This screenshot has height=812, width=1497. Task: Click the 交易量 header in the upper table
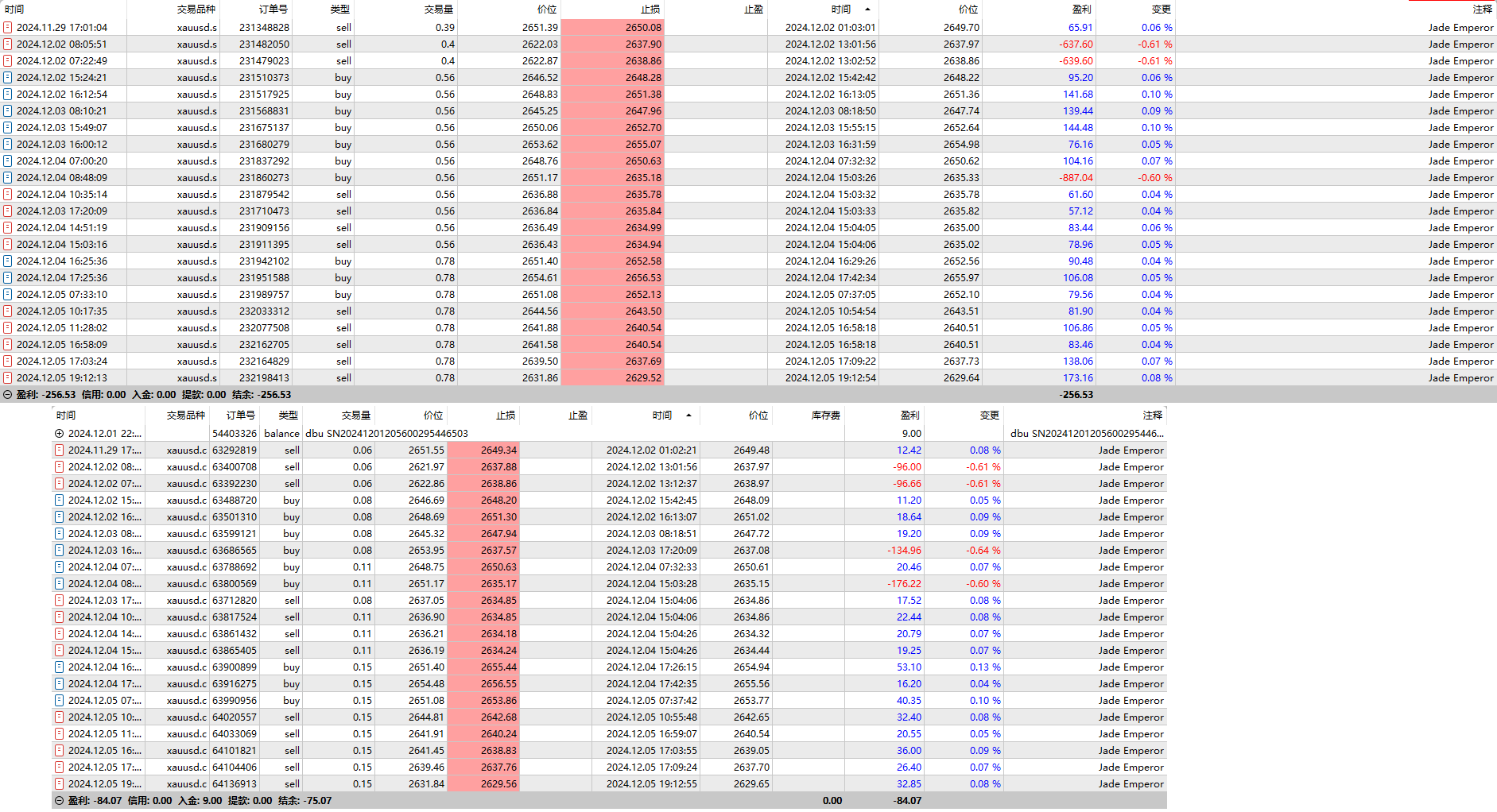pyautogui.click(x=439, y=9)
